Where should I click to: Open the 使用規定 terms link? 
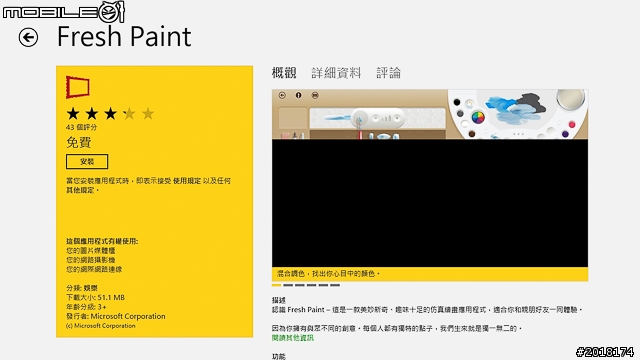tap(187, 181)
